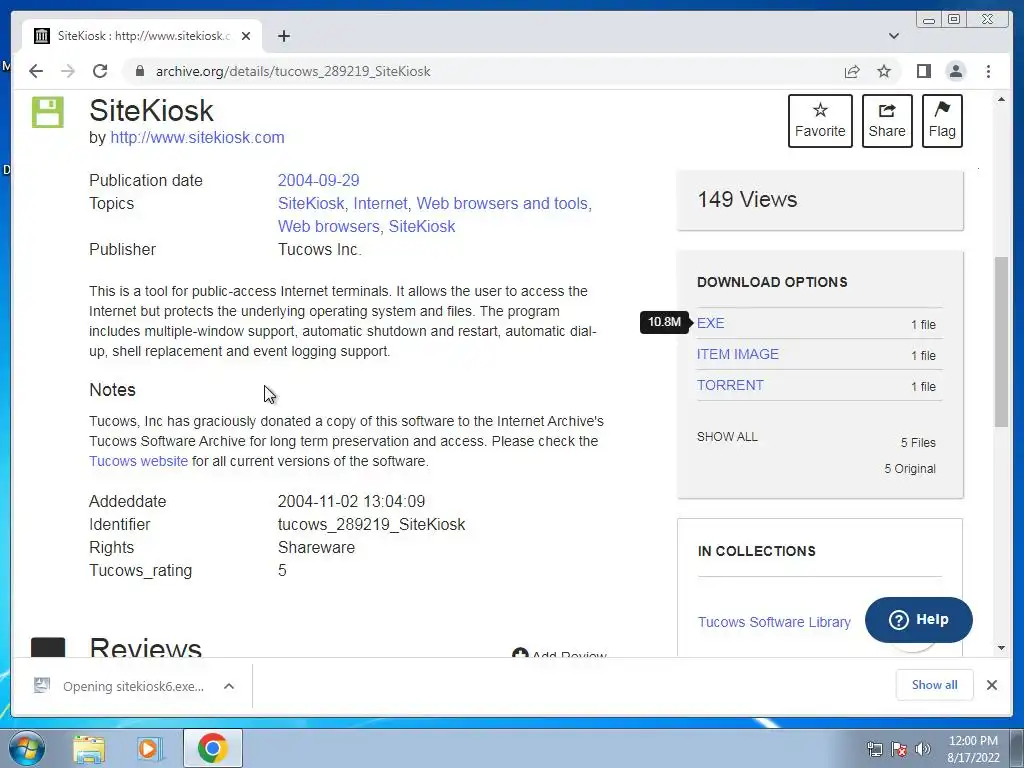Click the 5 Files text
The image size is (1024, 768).
pos(918,443)
